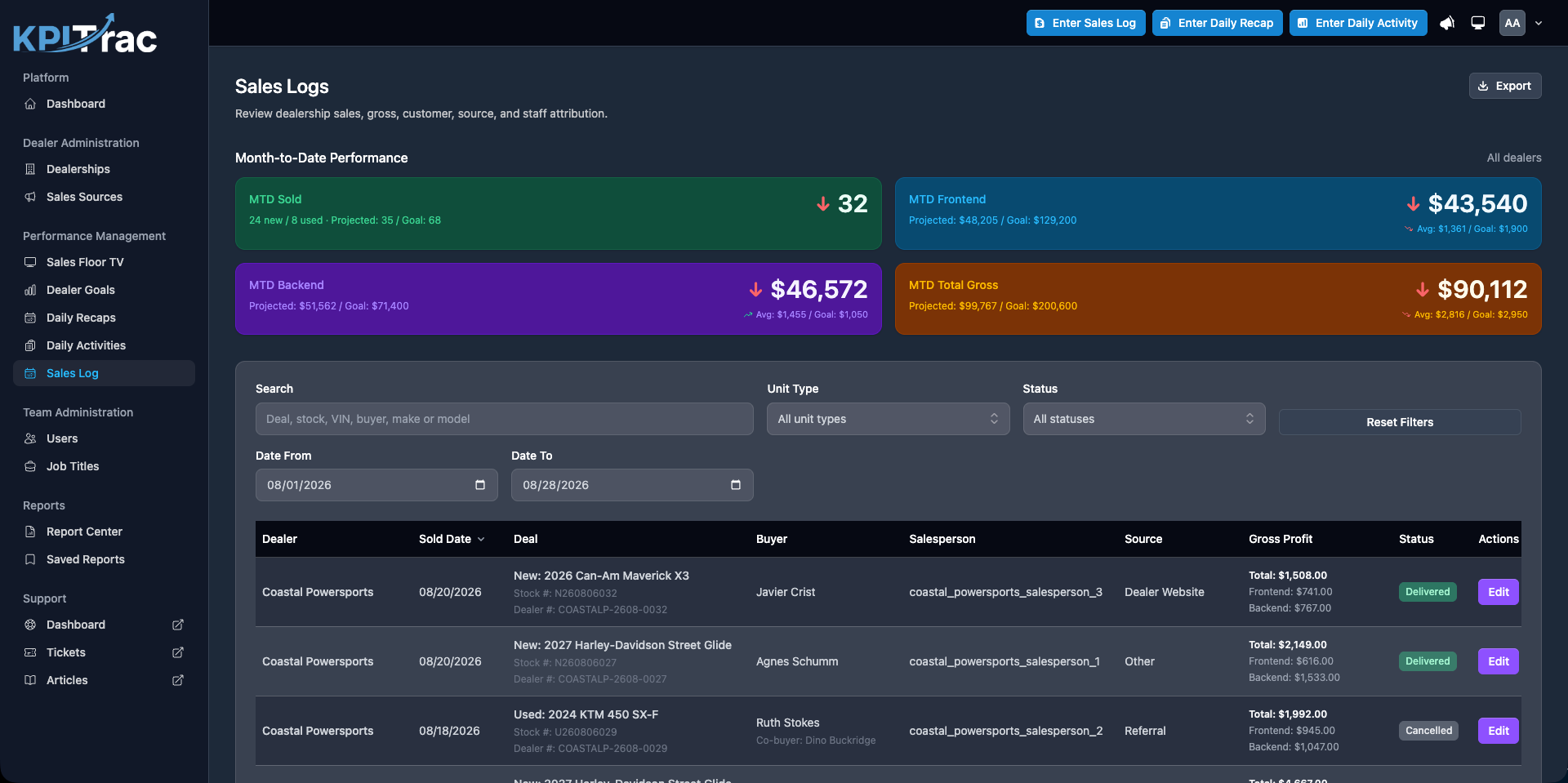This screenshot has height=783, width=1568.
Task: Click the "All dealers" text
Action: [1514, 158]
